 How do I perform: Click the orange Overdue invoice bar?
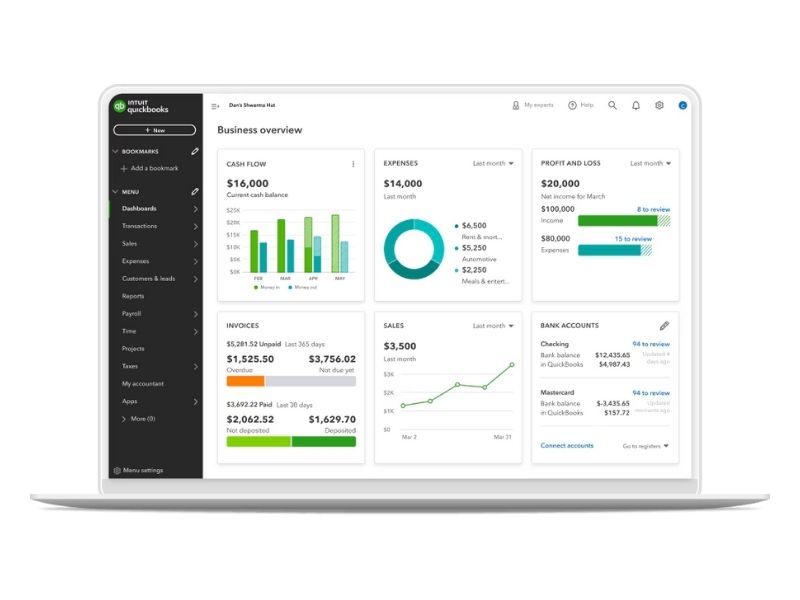pyautogui.click(x=245, y=381)
